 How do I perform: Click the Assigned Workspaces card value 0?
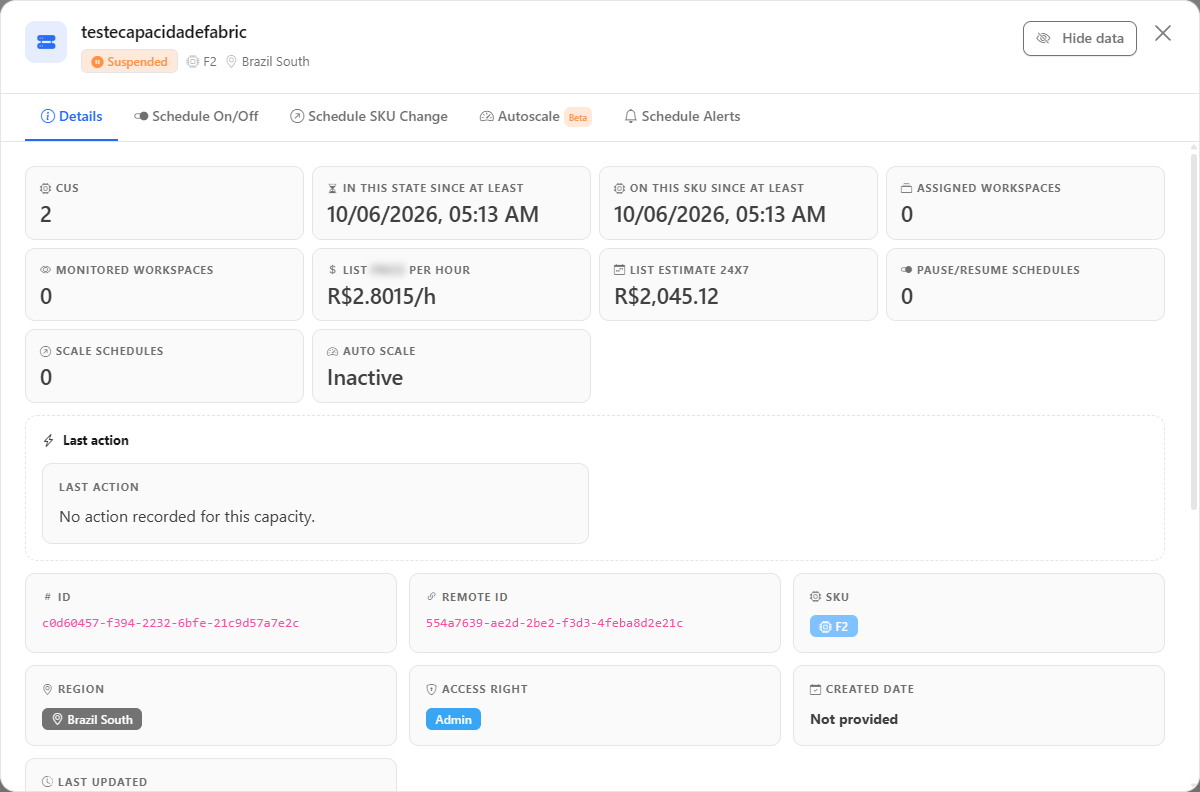[x=907, y=214]
